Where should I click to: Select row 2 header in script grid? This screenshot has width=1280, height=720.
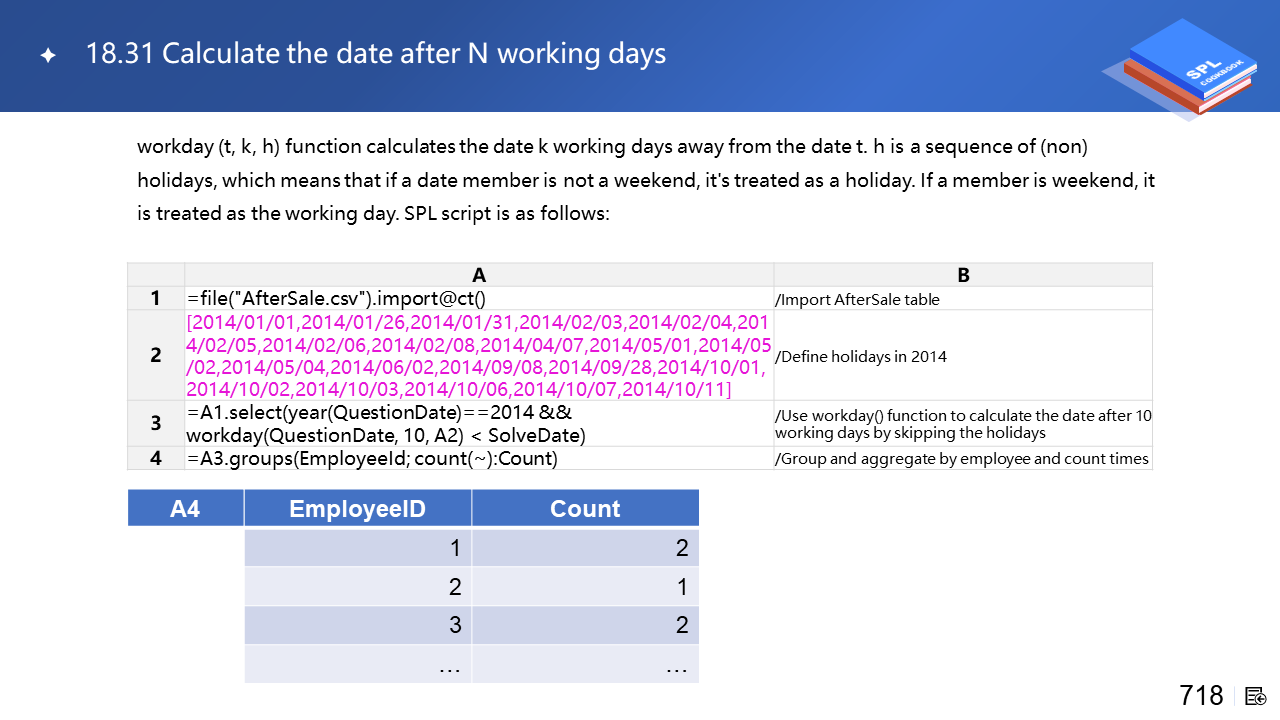tap(156, 355)
